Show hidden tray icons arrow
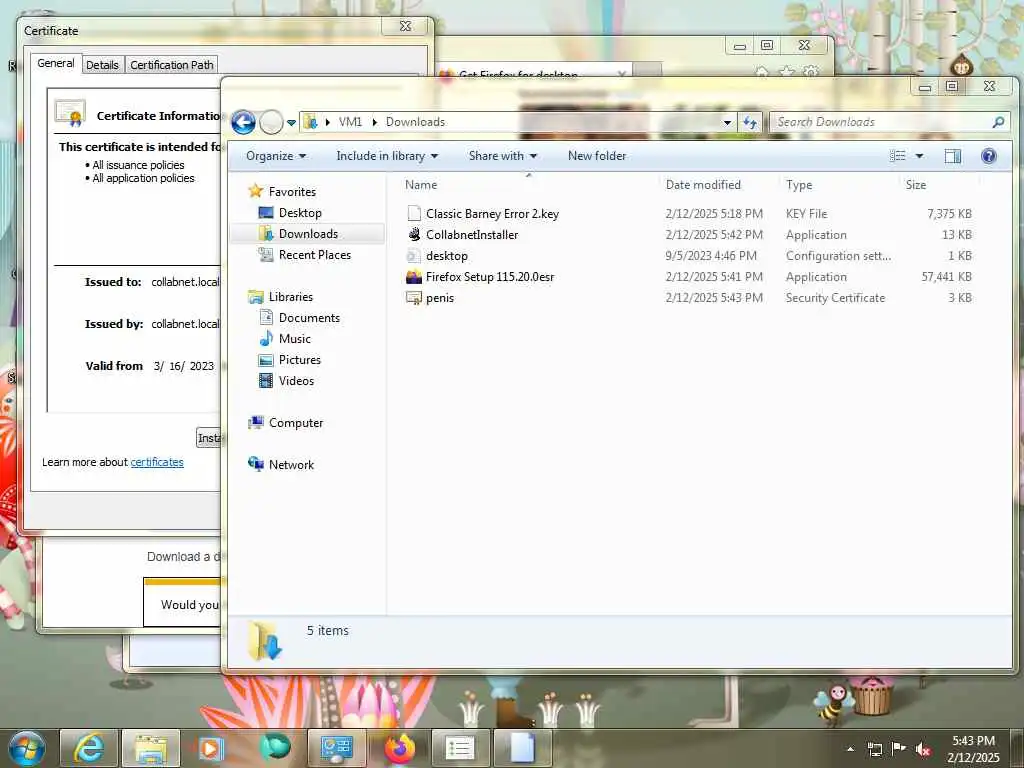Viewport: 1024px width, 768px height. (x=850, y=749)
